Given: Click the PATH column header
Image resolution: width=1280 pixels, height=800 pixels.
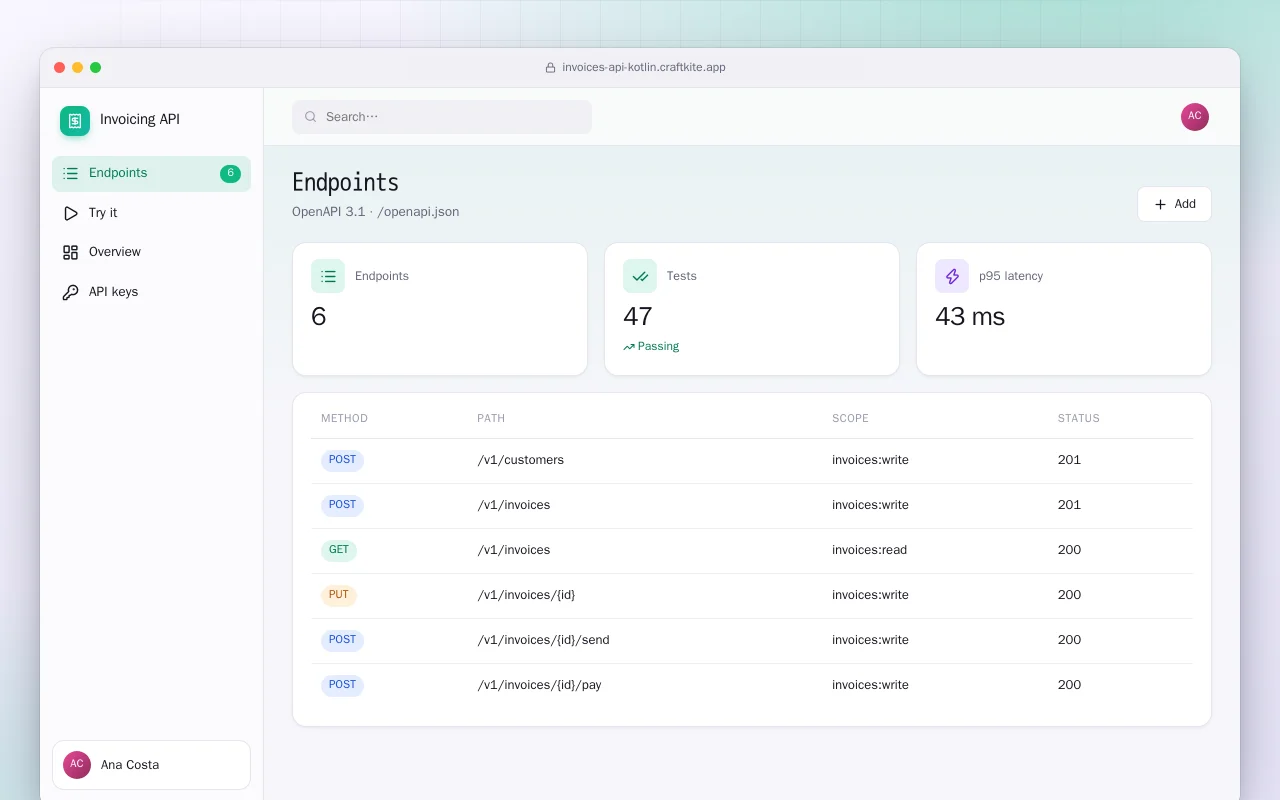Looking at the screenshot, I should (x=491, y=419).
